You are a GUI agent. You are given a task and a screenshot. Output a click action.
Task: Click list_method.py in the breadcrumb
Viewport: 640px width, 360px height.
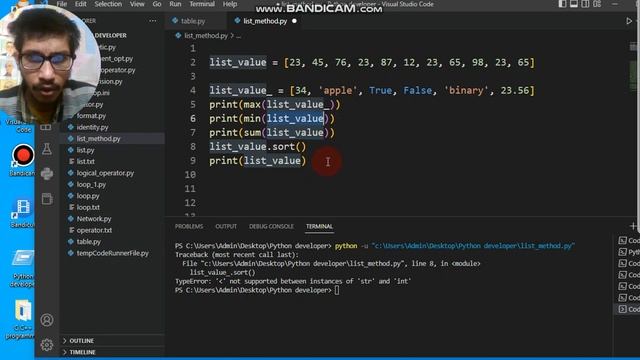coord(206,36)
